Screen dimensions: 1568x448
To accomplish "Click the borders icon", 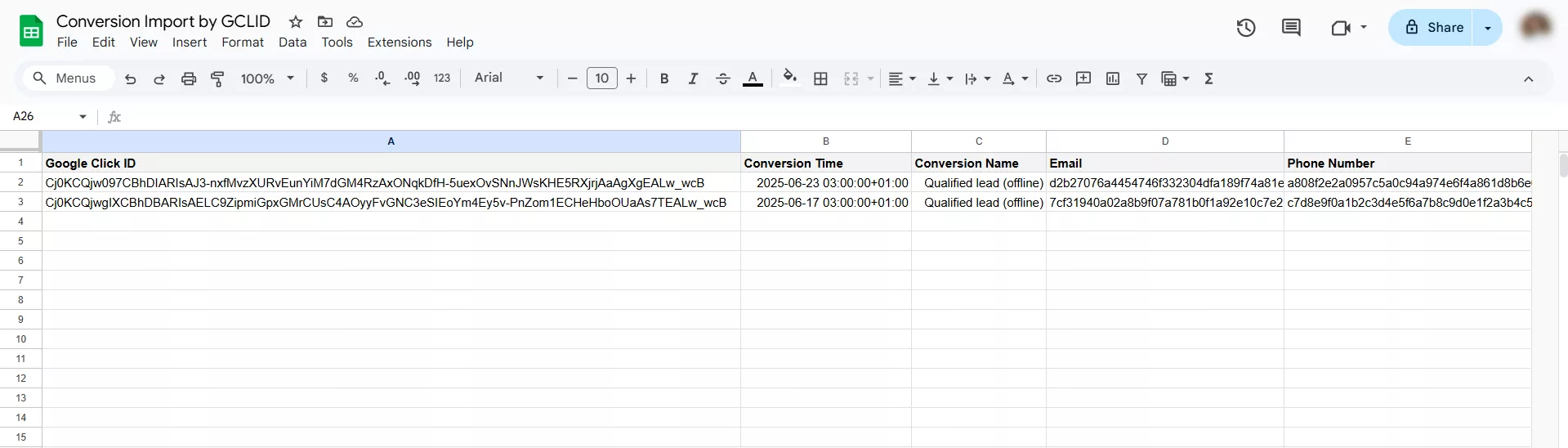I will tap(820, 78).
